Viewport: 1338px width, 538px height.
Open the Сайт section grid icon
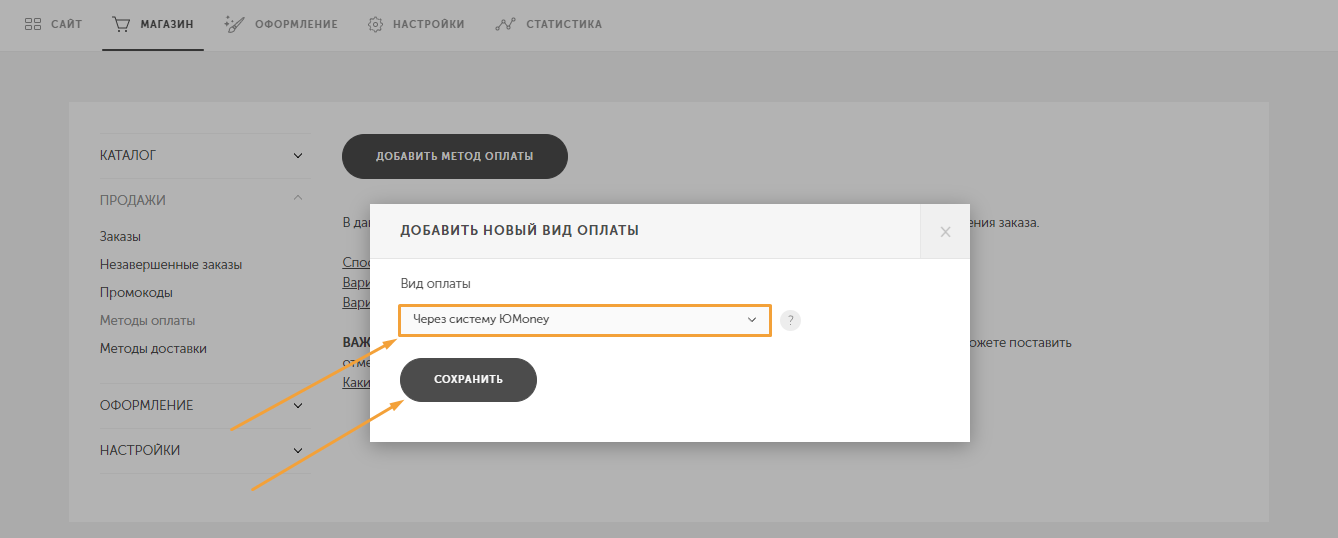[x=33, y=24]
